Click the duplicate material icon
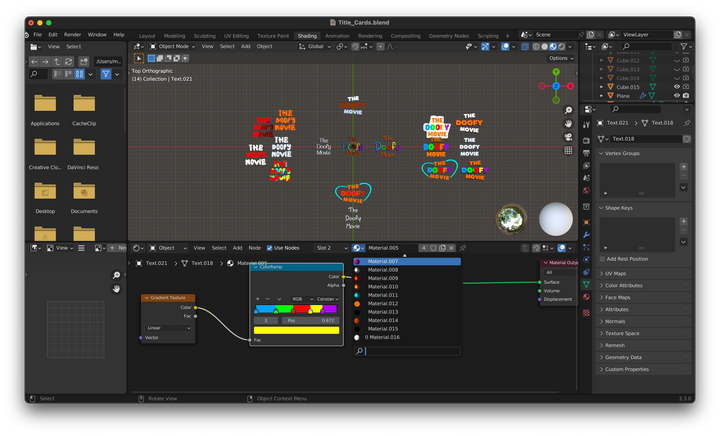Screen dimensions: 720x436 (x=442, y=248)
